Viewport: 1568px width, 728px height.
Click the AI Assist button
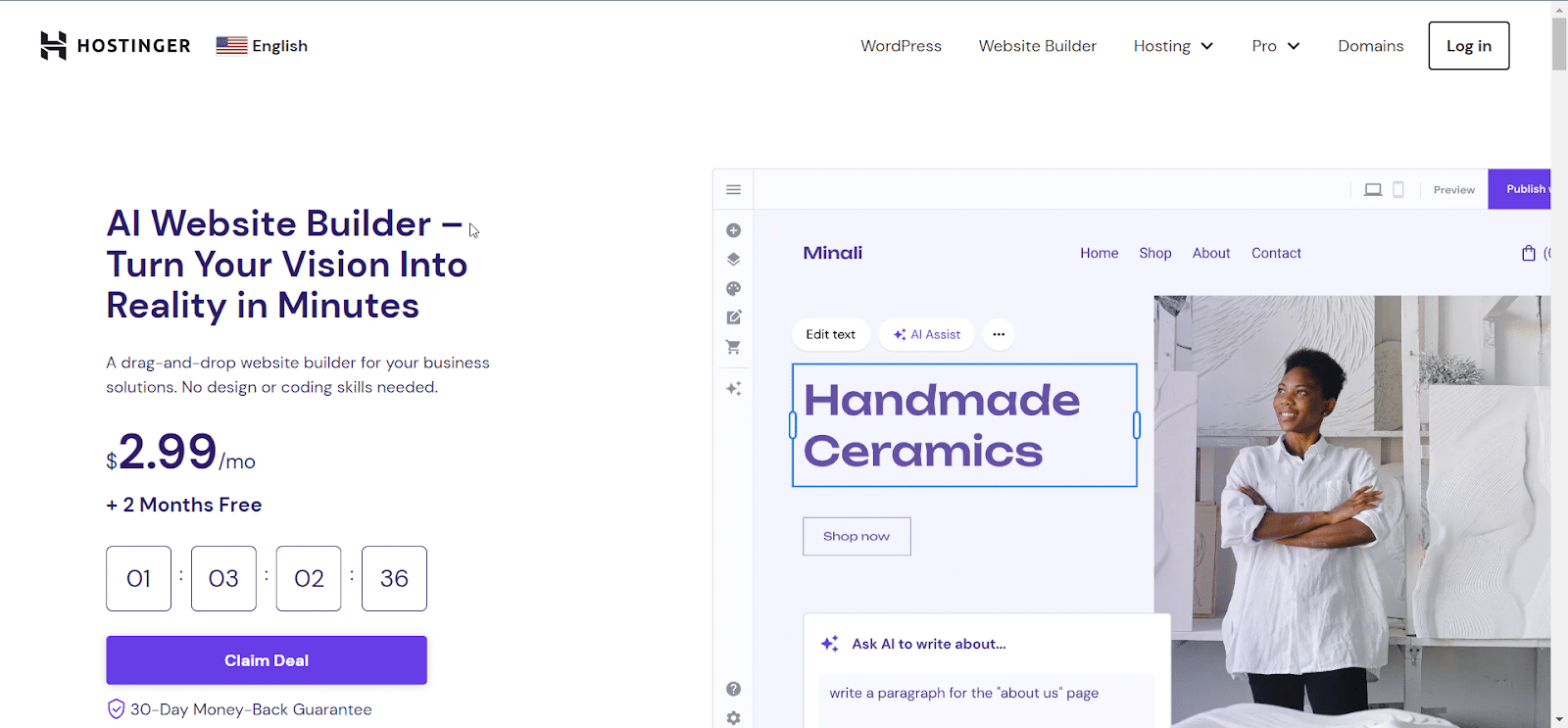(x=927, y=334)
